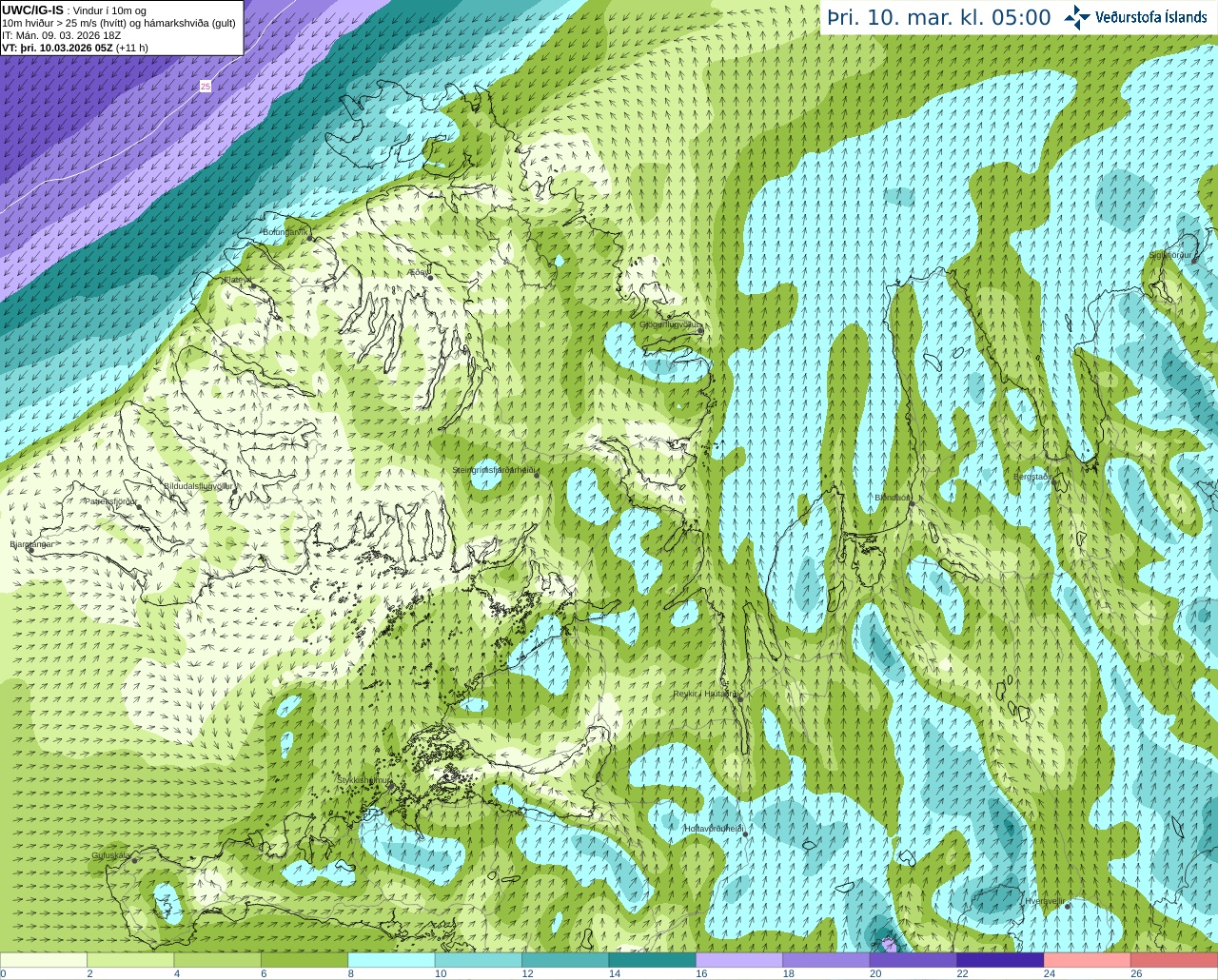Click the 6–8 m/s dark green swatch
Screen dimensions: 1218x980
pyautogui.click(x=304, y=960)
